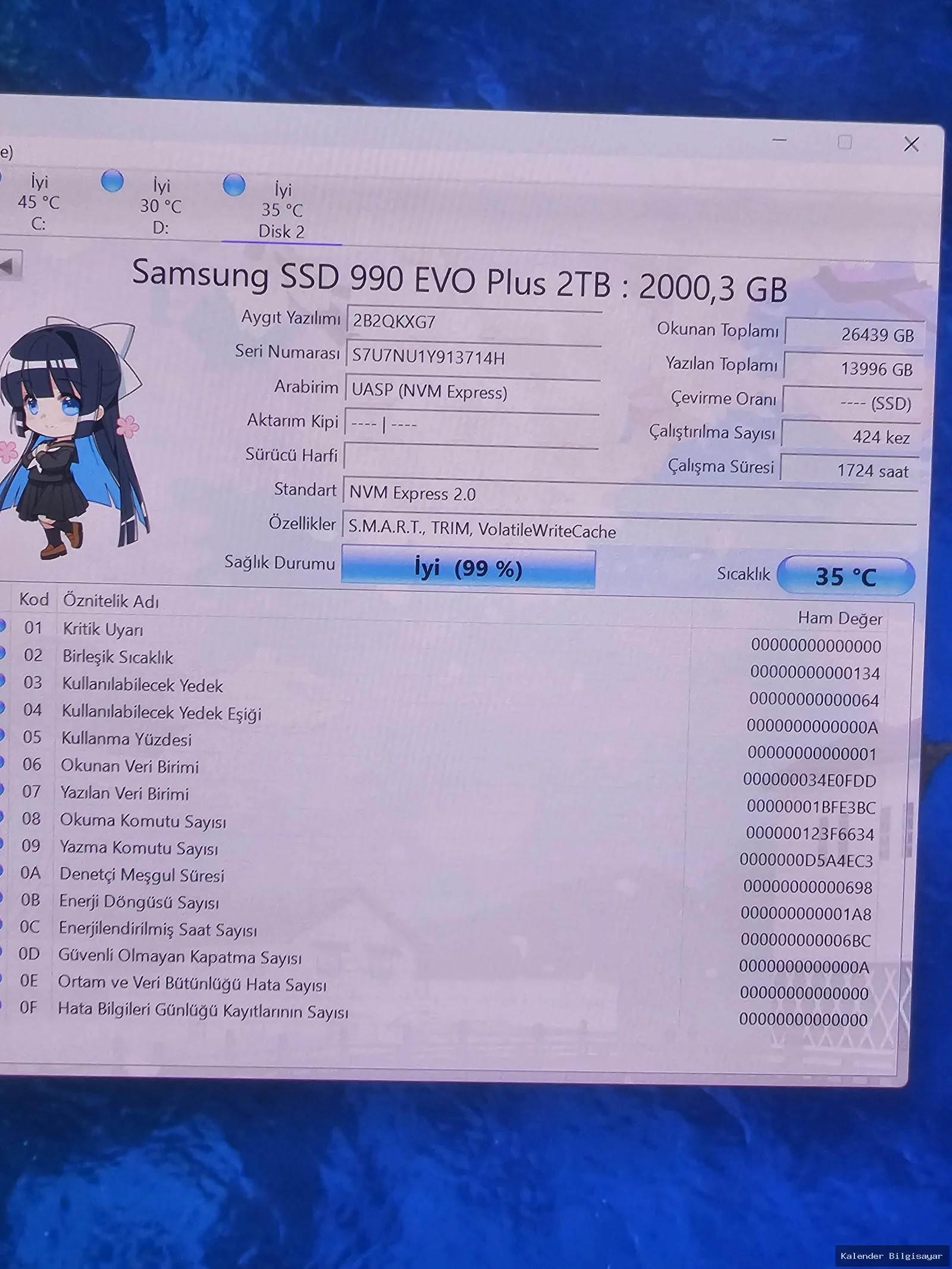
Task: Select the 0B Enerji Döngüsü Sayısı row
Action: (x=437, y=908)
